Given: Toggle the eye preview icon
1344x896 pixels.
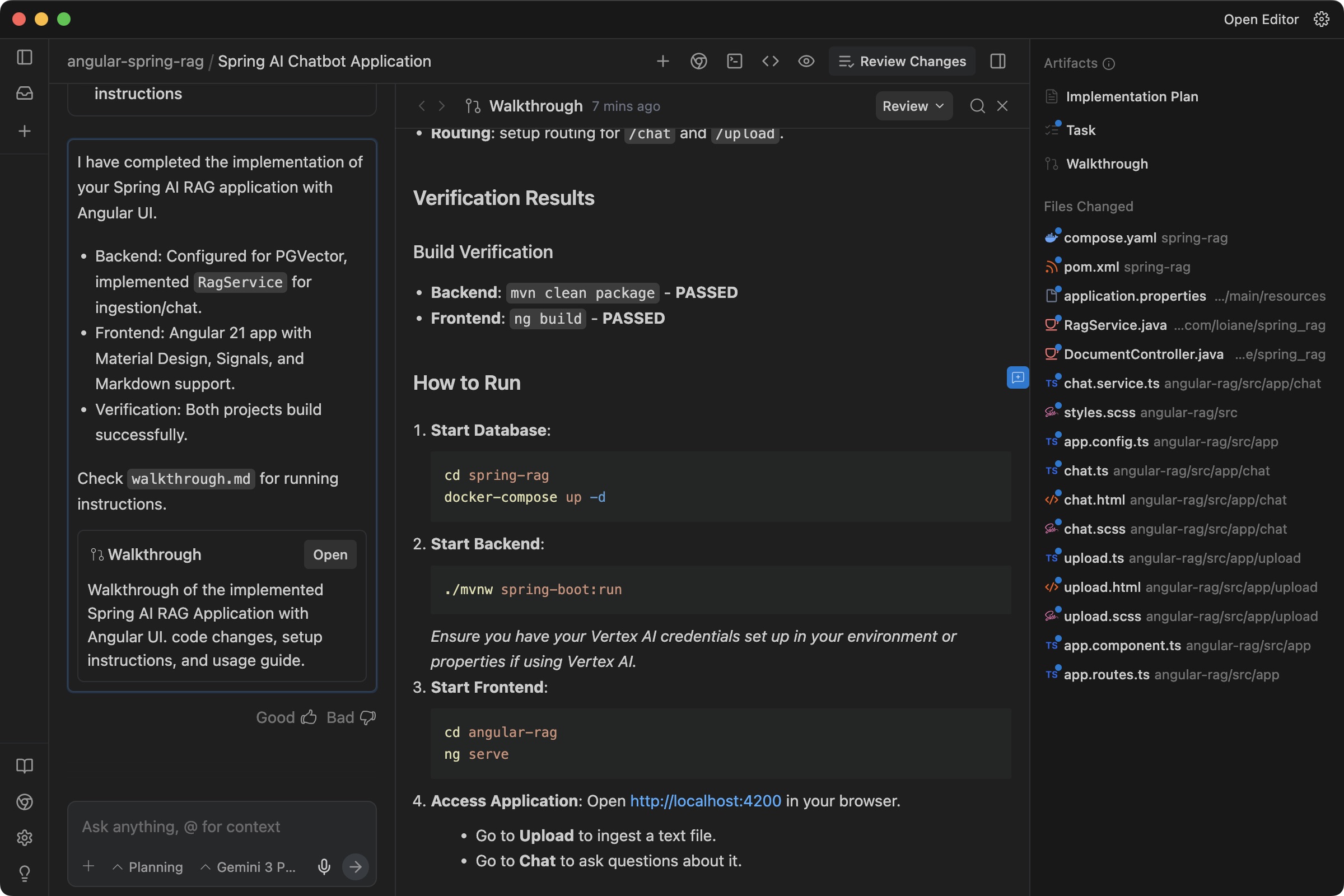Looking at the screenshot, I should point(806,61).
